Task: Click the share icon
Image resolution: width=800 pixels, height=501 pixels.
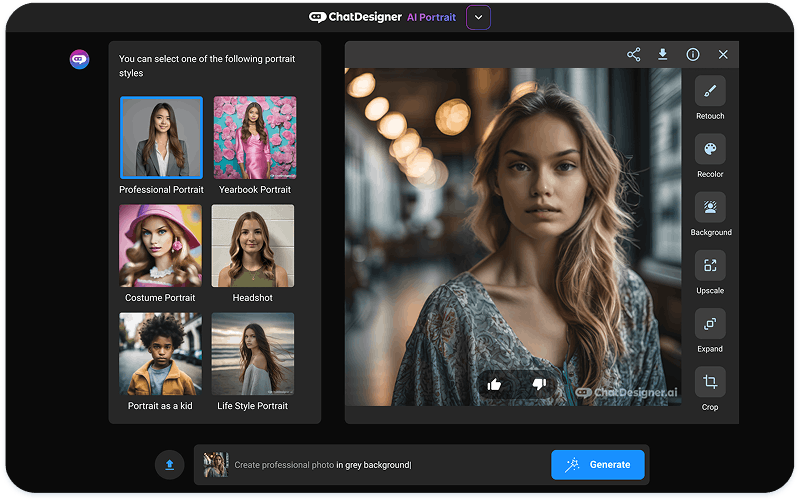Action: [633, 55]
